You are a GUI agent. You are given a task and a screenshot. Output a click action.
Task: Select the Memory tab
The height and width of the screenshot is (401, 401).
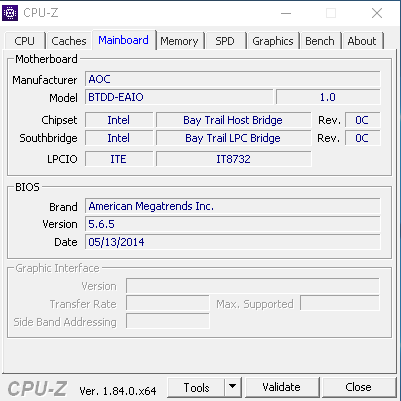point(179,41)
